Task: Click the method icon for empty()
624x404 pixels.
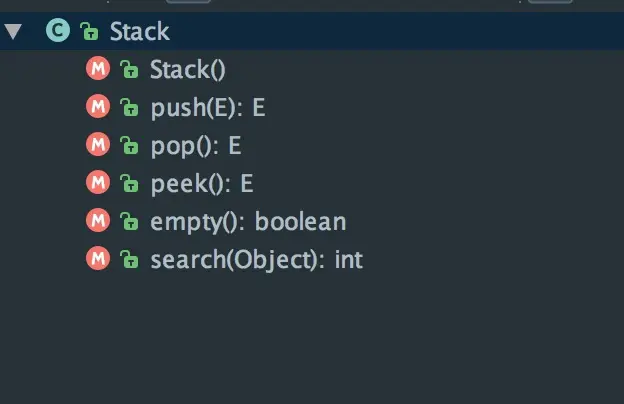Action: click(97, 221)
